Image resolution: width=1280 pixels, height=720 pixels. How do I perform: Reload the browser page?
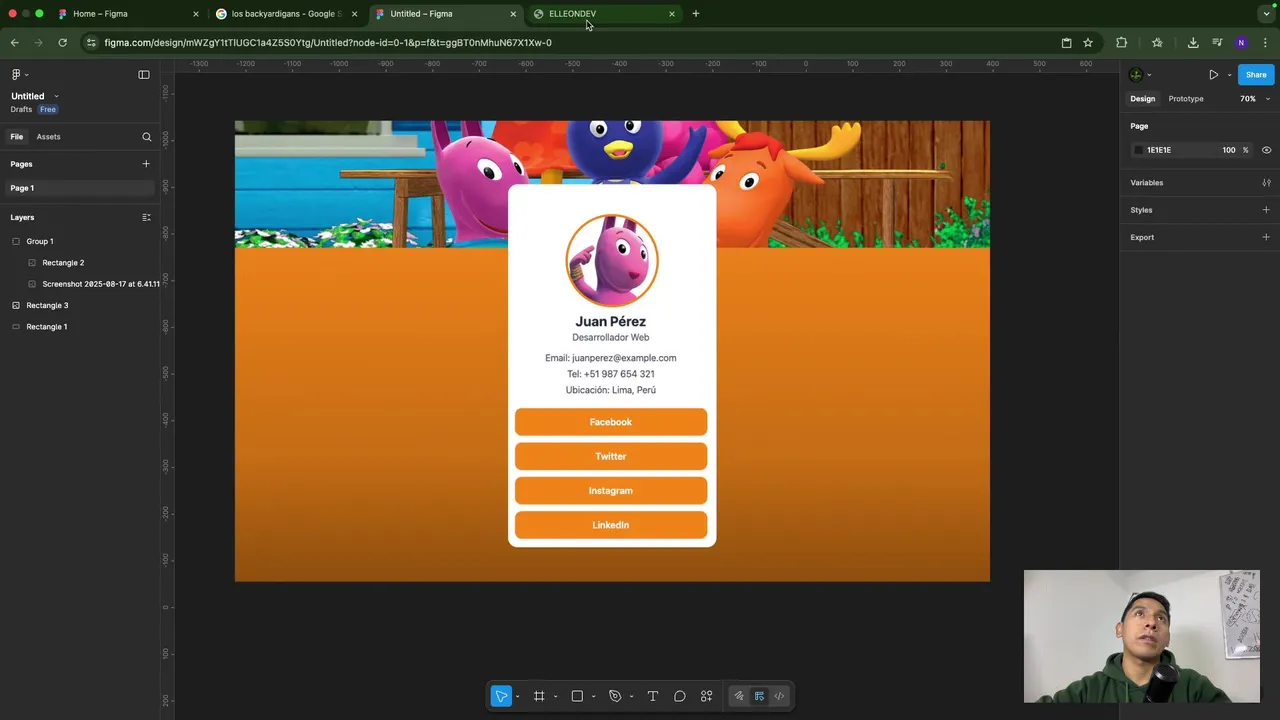point(62,42)
